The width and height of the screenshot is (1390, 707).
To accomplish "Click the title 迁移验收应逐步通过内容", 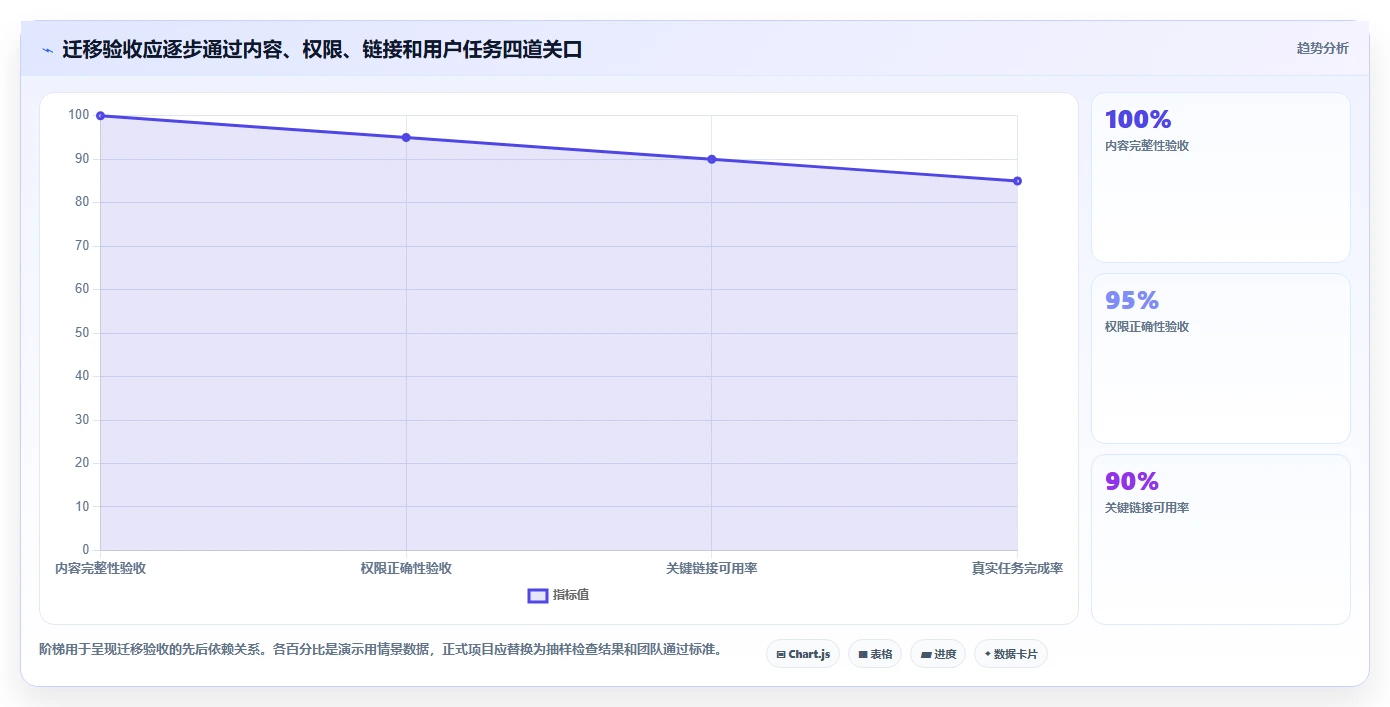I will click(x=322, y=49).
